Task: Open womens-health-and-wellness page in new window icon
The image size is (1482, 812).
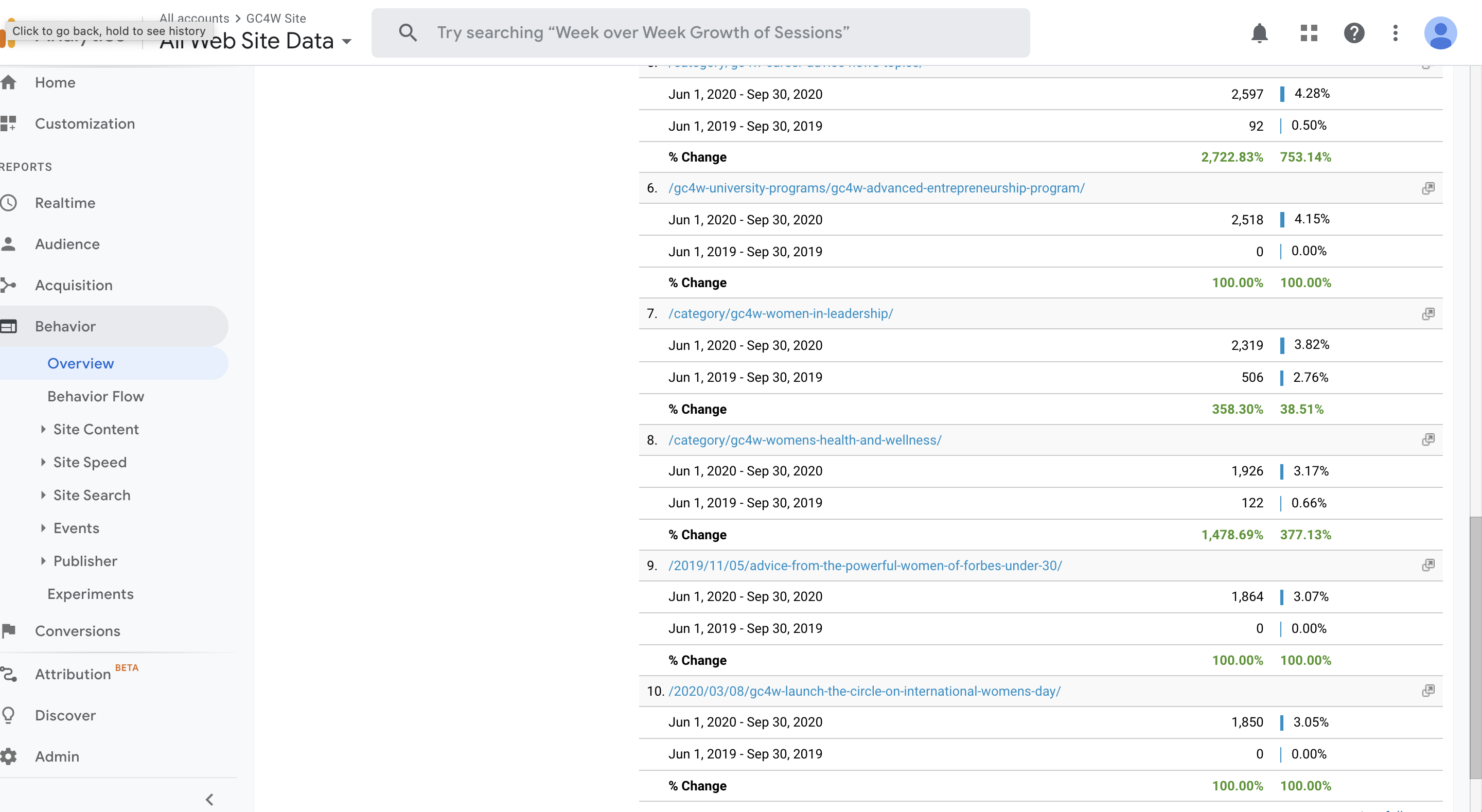Action: click(x=1428, y=439)
